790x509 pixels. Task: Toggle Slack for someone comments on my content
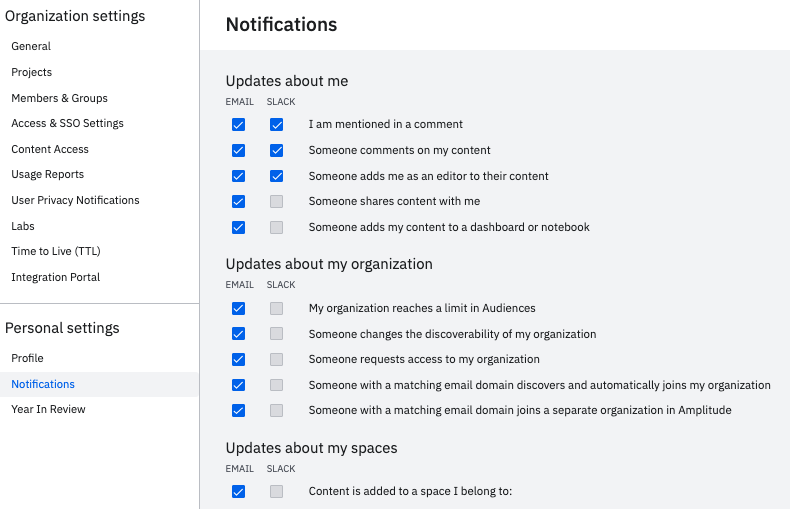[x=277, y=151]
